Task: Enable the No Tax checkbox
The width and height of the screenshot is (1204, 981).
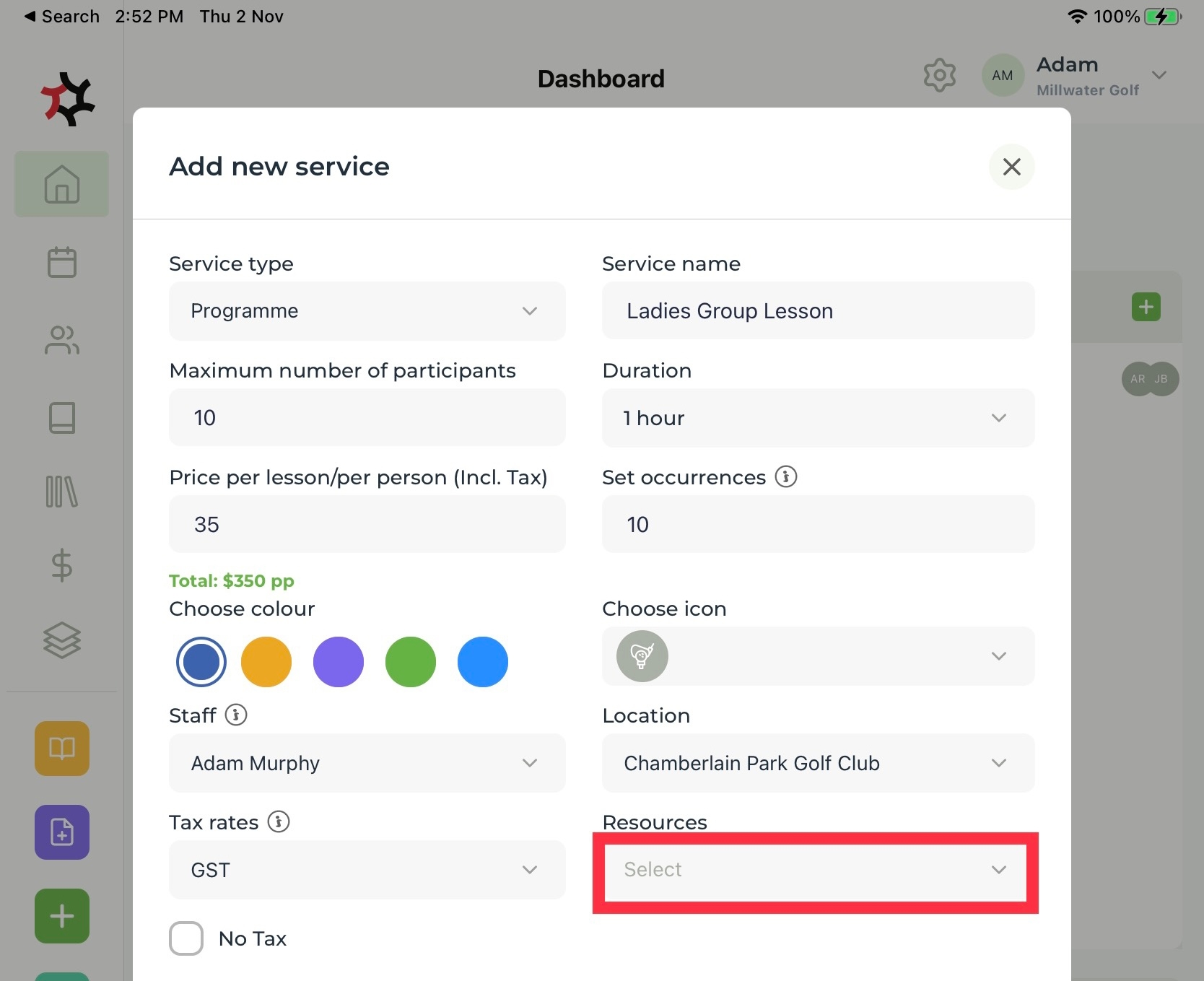Action: [x=186, y=938]
